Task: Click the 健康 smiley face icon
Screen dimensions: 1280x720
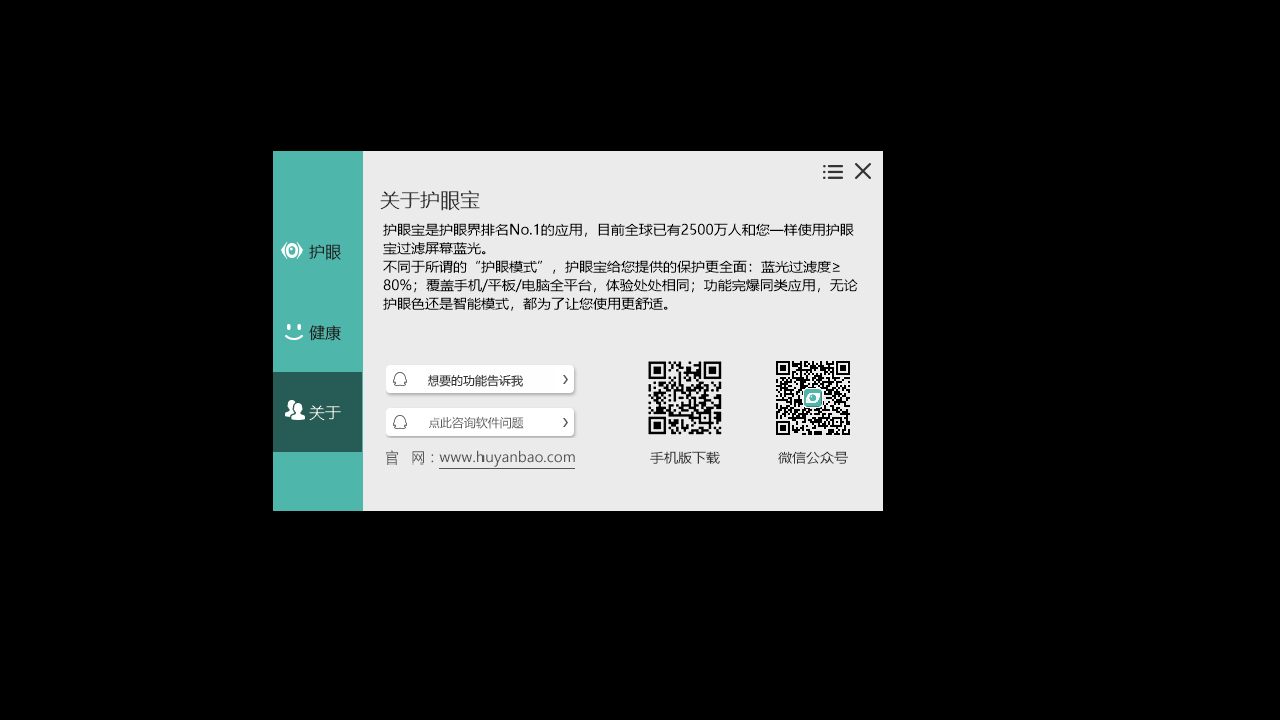Action: pos(292,331)
